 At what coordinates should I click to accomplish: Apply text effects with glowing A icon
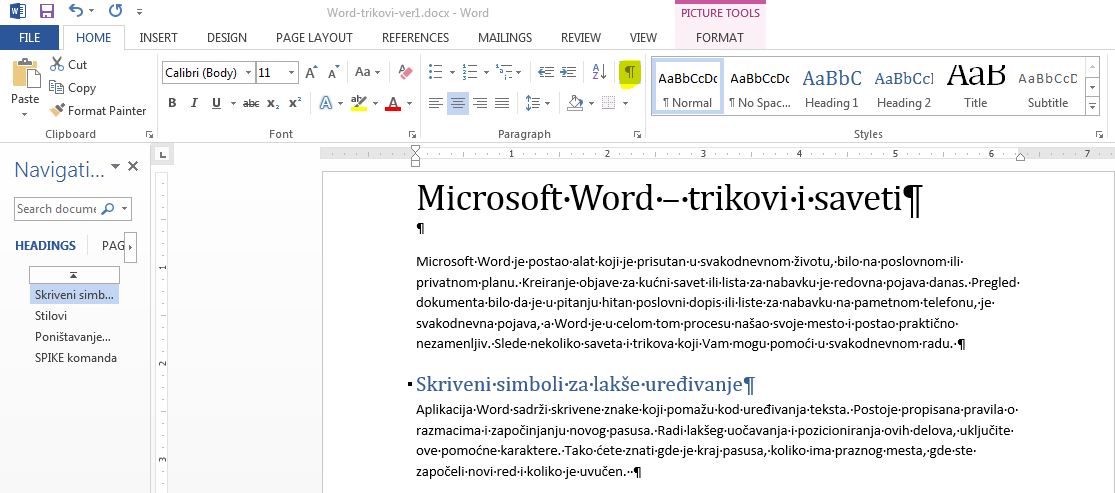pyautogui.click(x=326, y=104)
